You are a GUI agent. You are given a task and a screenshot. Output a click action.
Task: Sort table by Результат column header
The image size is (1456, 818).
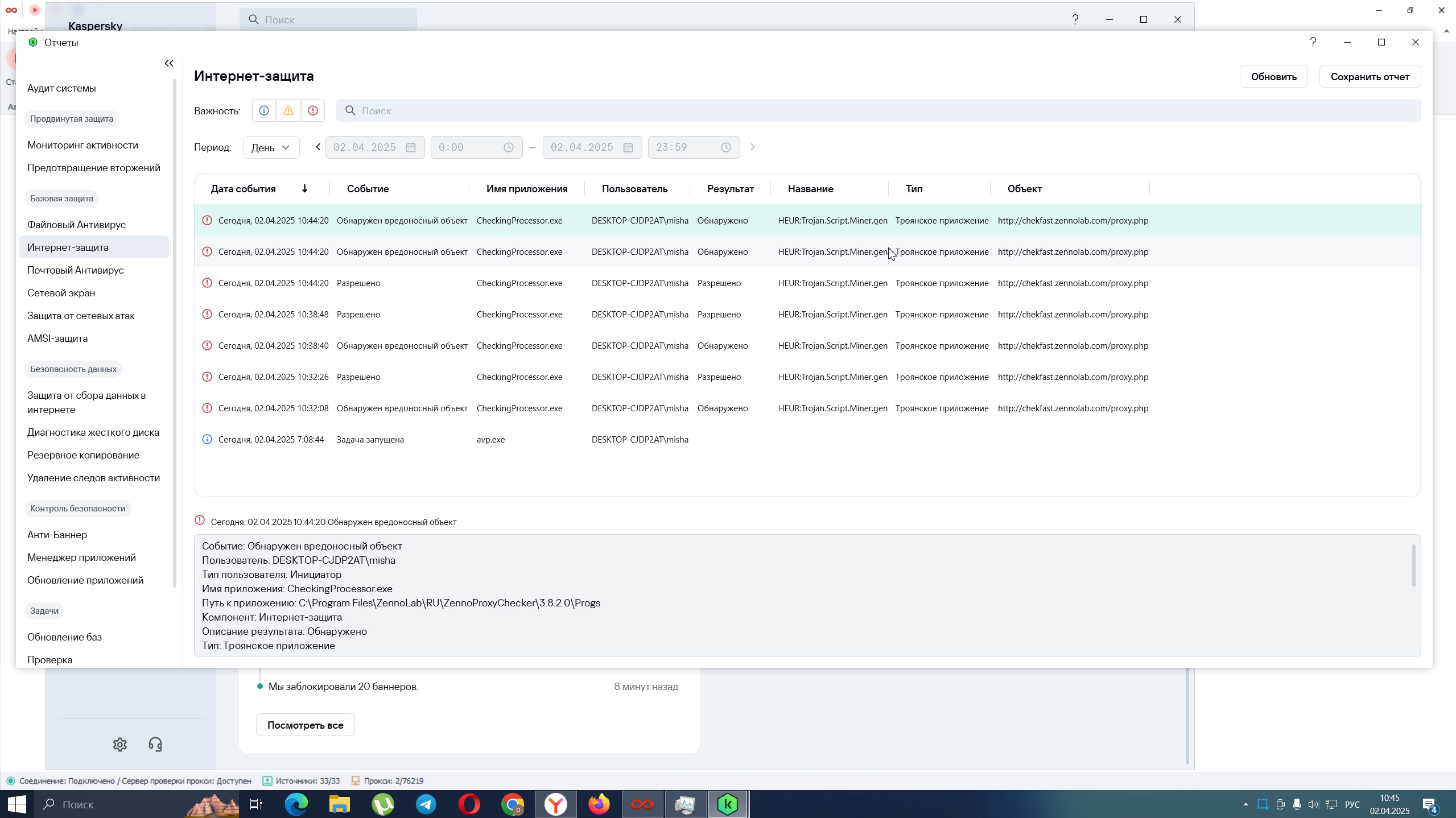pos(730,189)
